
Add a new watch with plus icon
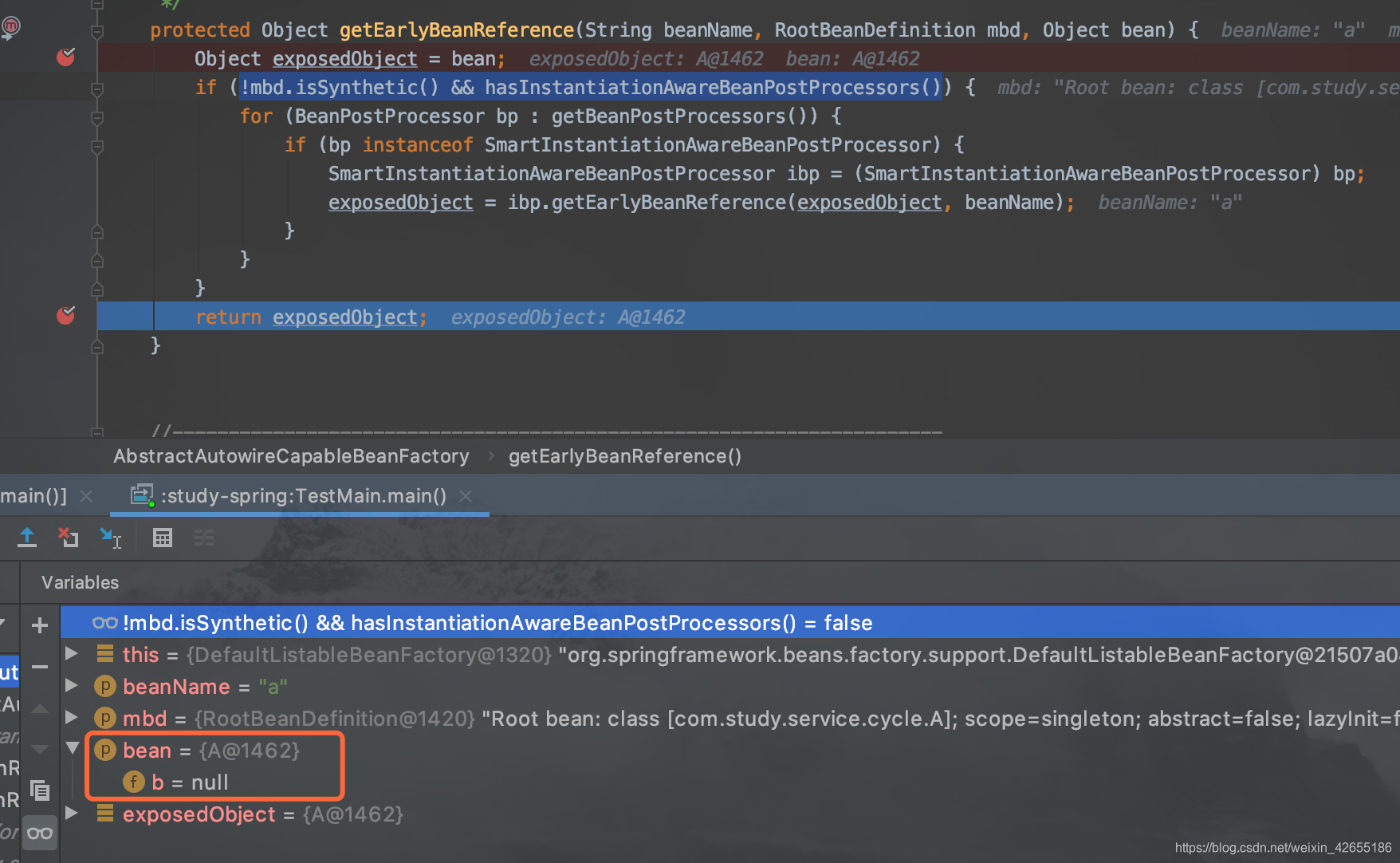(x=40, y=625)
